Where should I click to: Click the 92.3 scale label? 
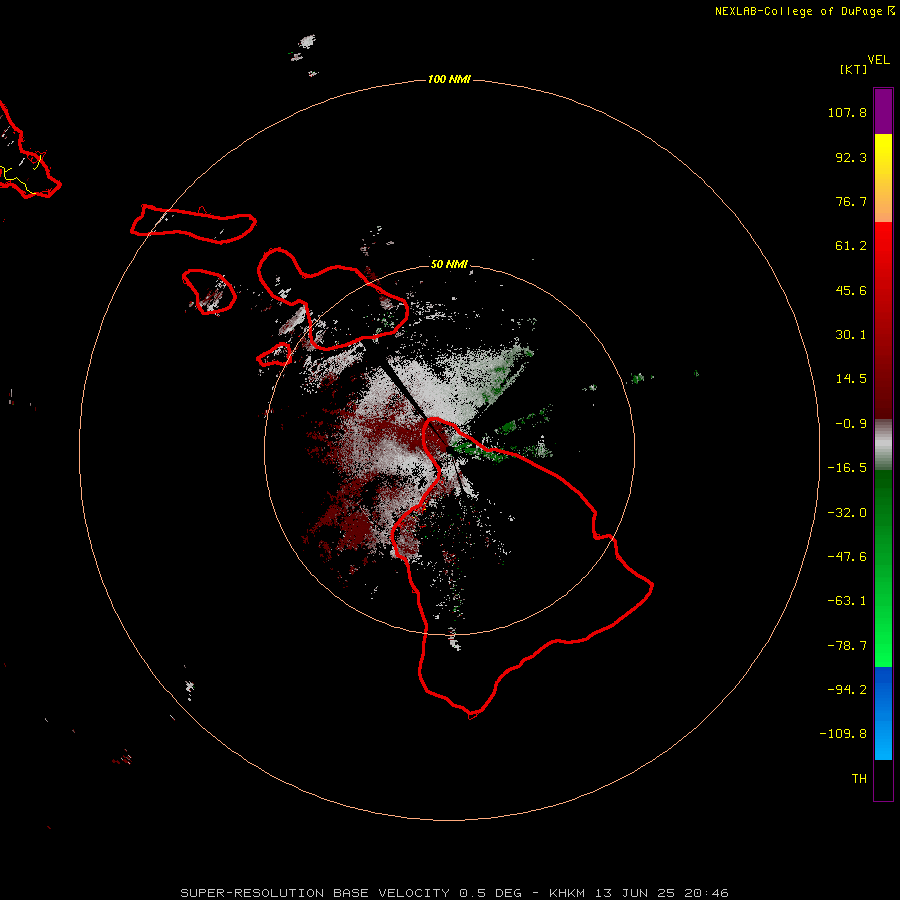[x=851, y=157]
